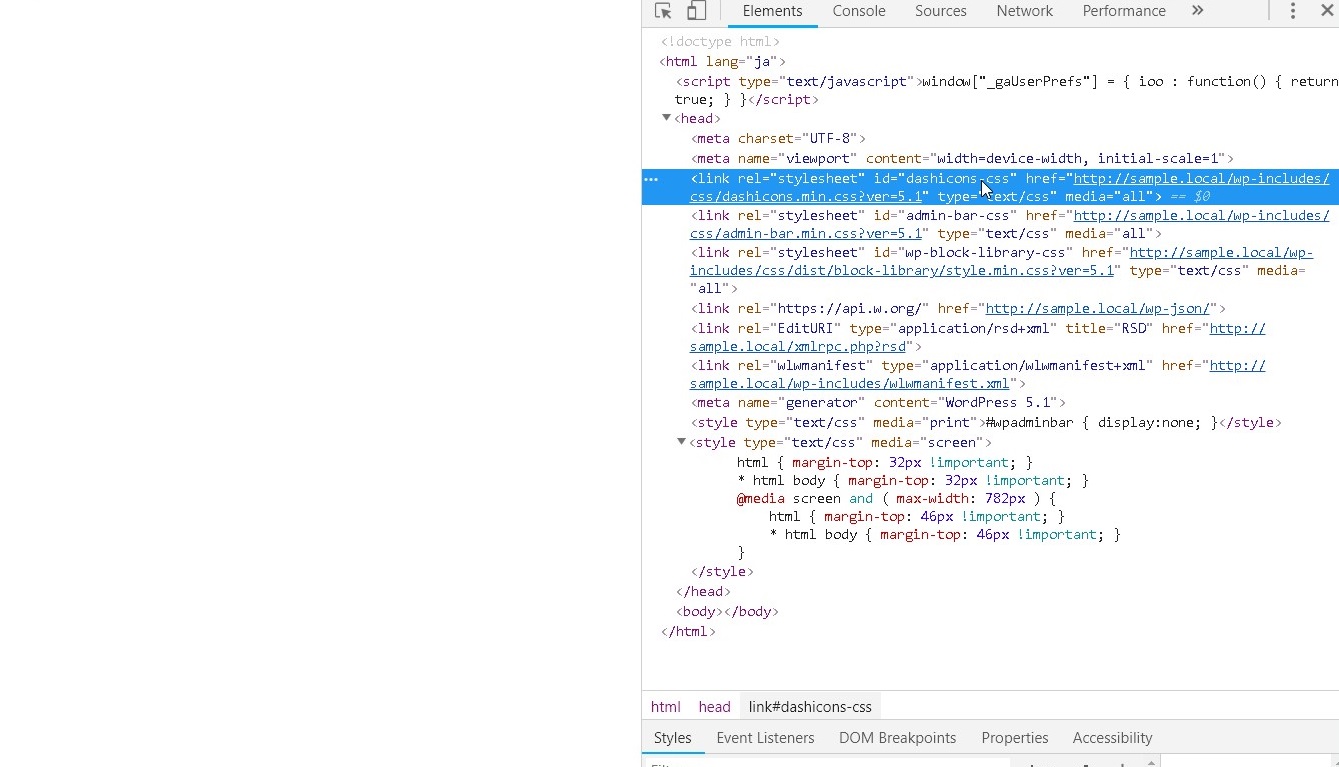Image resolution: width=1339 pixels, height=767 pixels.
Task: Open the customize DevTools three-dot menu
Action: [x=1293, y=11]
